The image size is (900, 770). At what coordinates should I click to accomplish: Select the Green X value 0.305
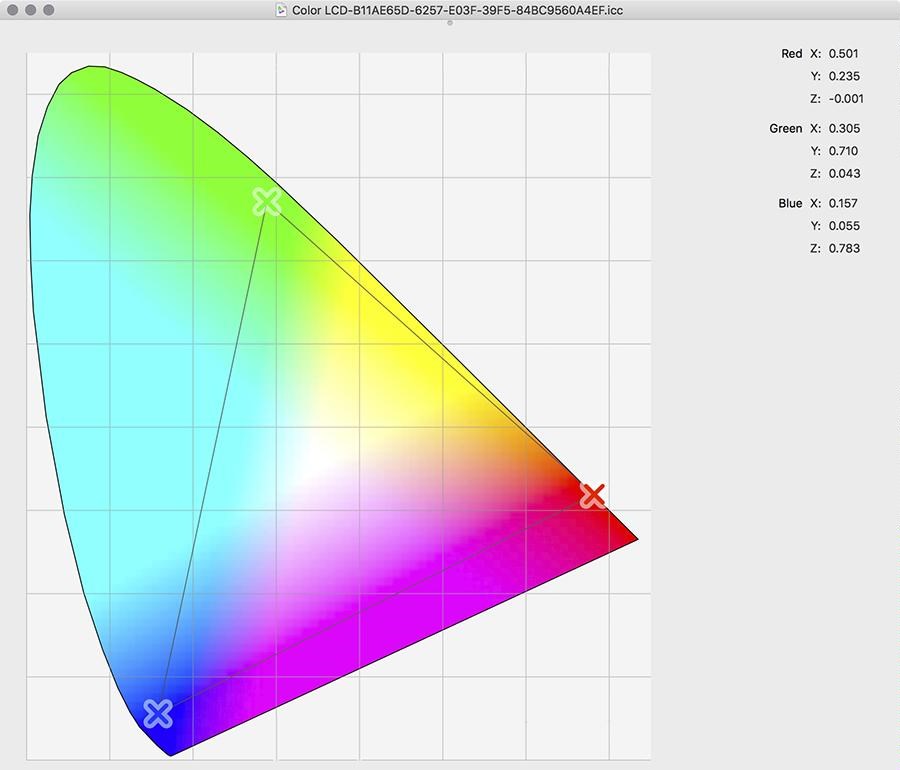coord(844,129)
